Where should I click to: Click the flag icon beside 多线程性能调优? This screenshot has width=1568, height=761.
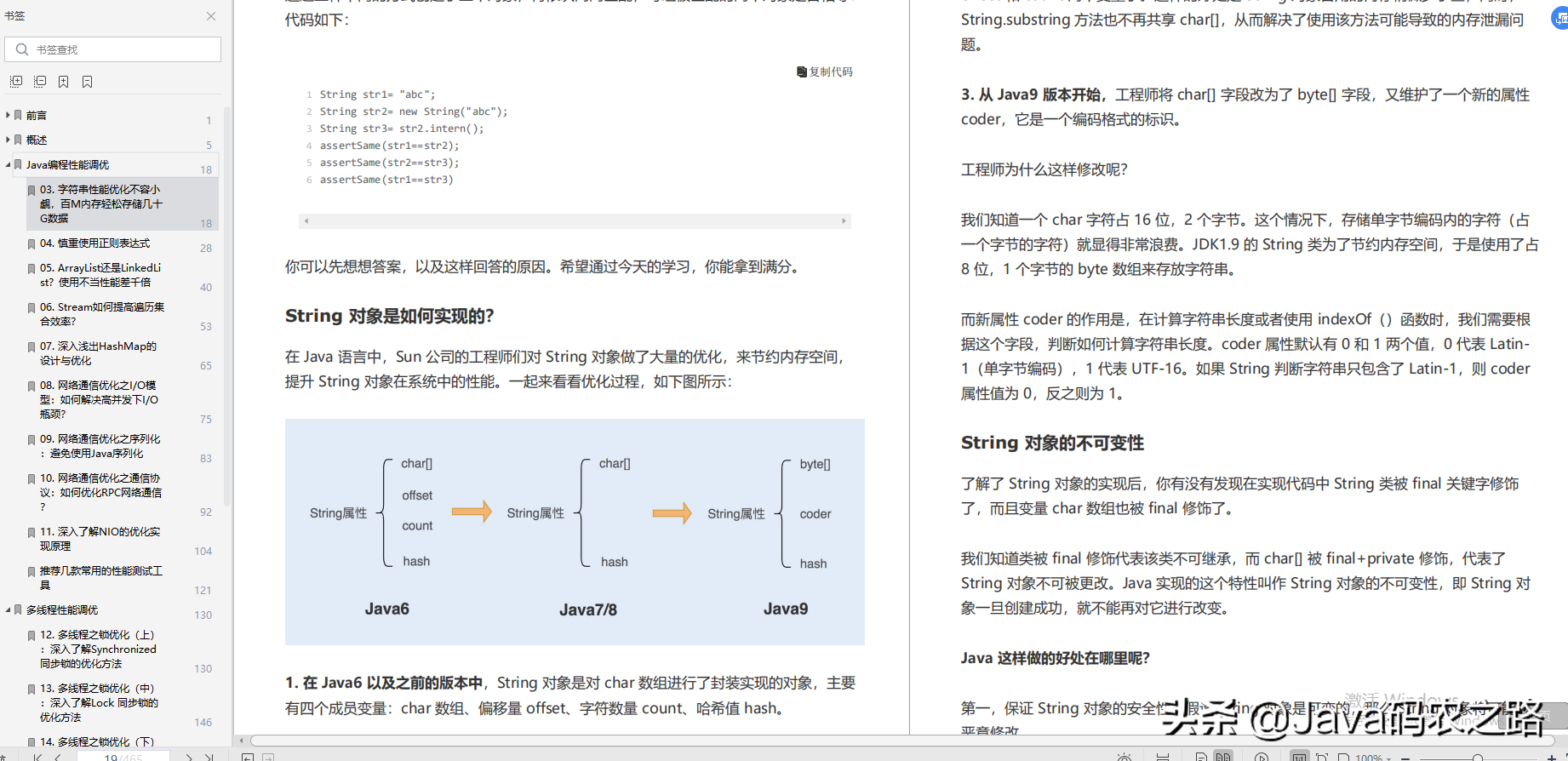(x=18, y=609)
